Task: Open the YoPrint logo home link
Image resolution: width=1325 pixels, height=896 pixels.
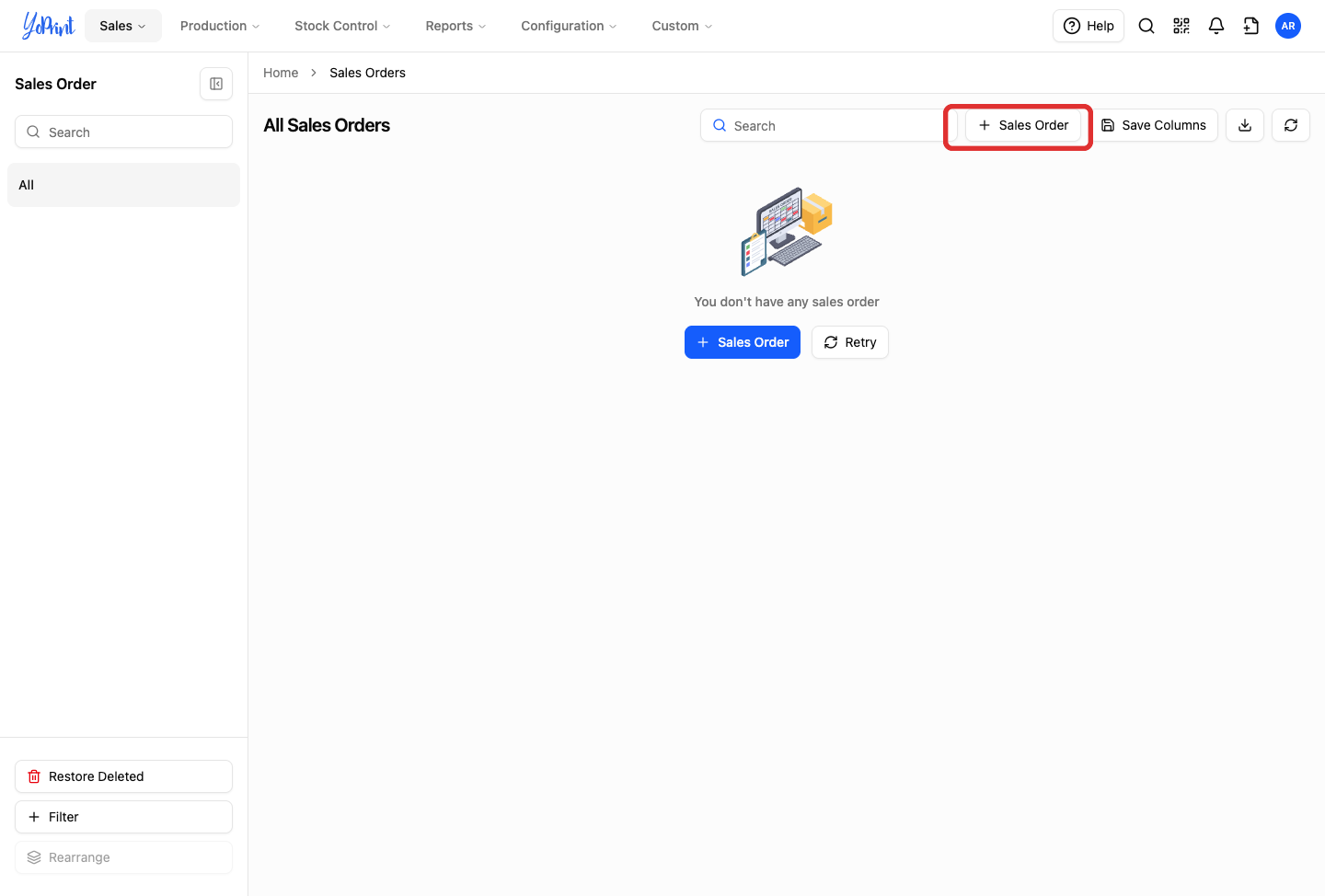Action: (x=49, y=26)
